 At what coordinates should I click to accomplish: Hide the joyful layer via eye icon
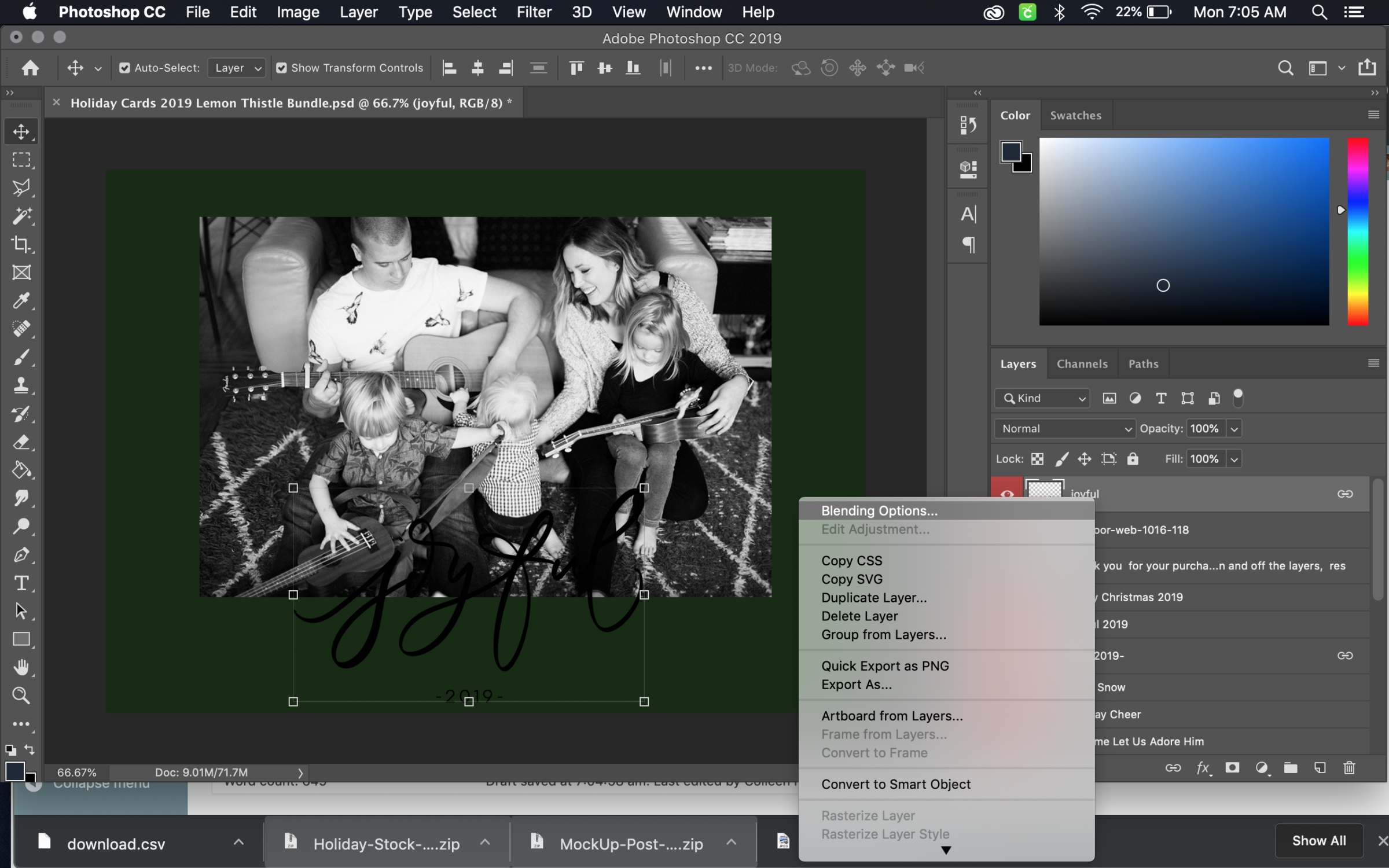tap(1006, 494)
